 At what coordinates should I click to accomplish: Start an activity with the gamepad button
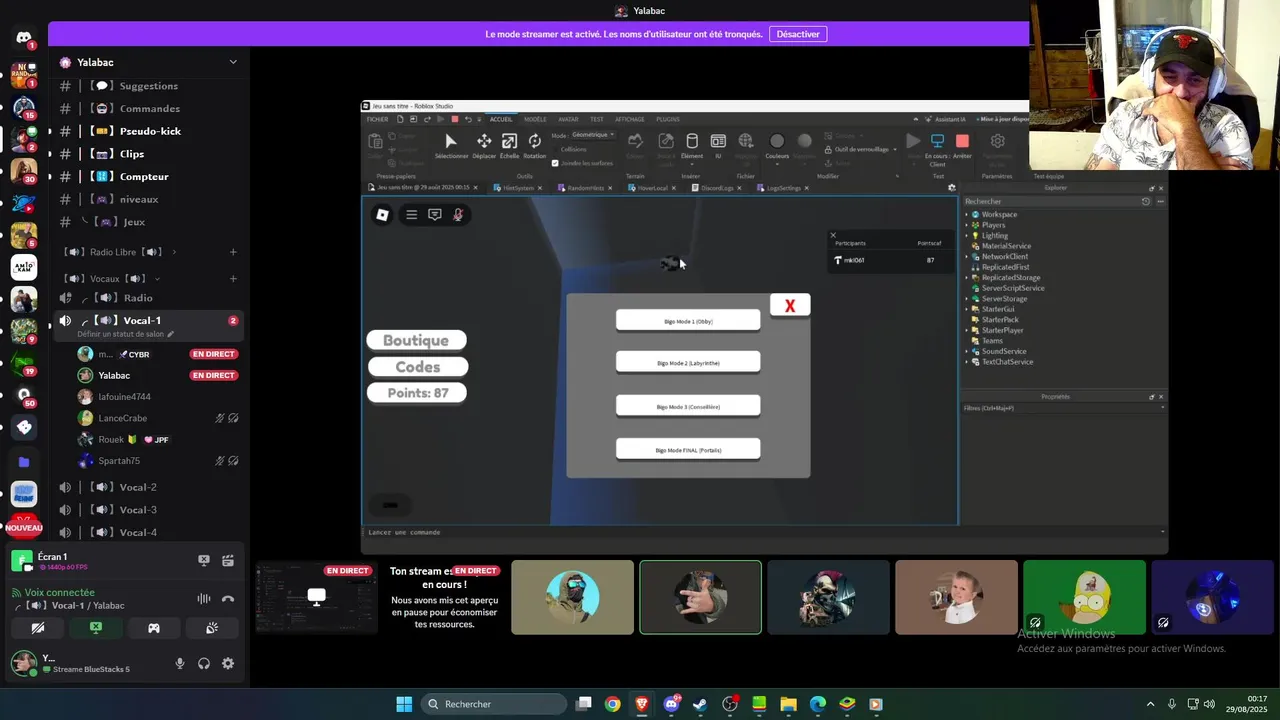(154, 628)
